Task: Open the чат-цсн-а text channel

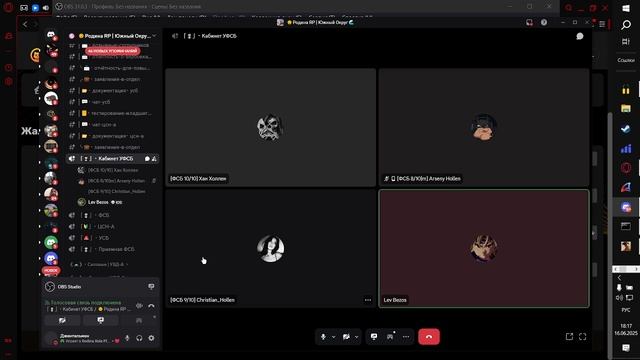Action: 113,124
